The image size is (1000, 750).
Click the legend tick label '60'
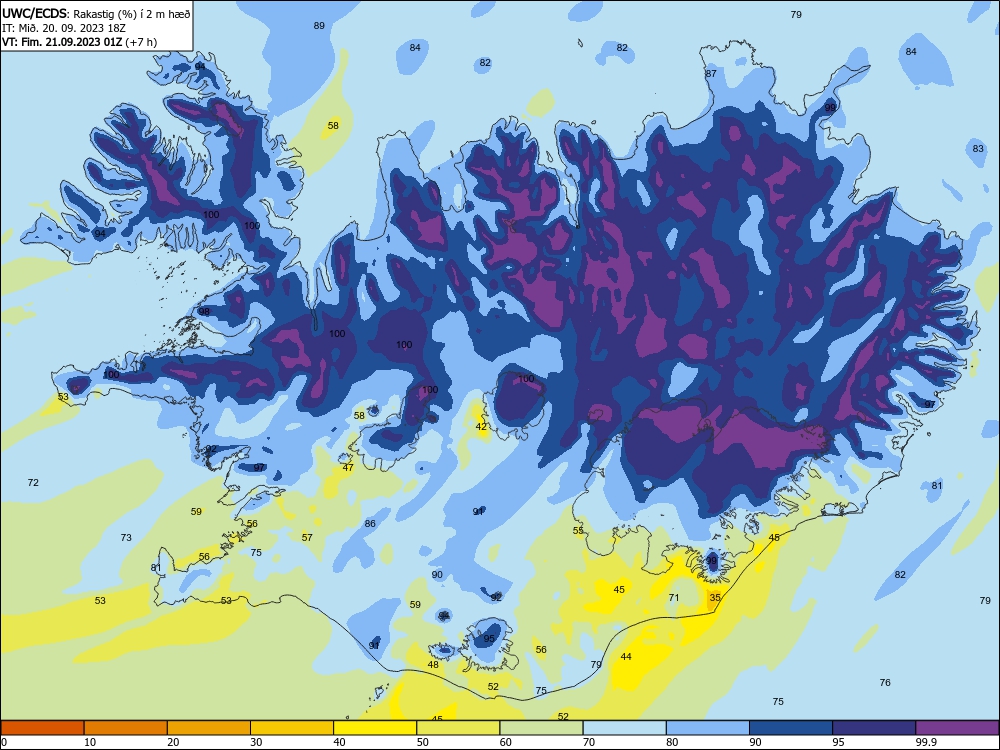pyautogui.click(x=506, y=742)
